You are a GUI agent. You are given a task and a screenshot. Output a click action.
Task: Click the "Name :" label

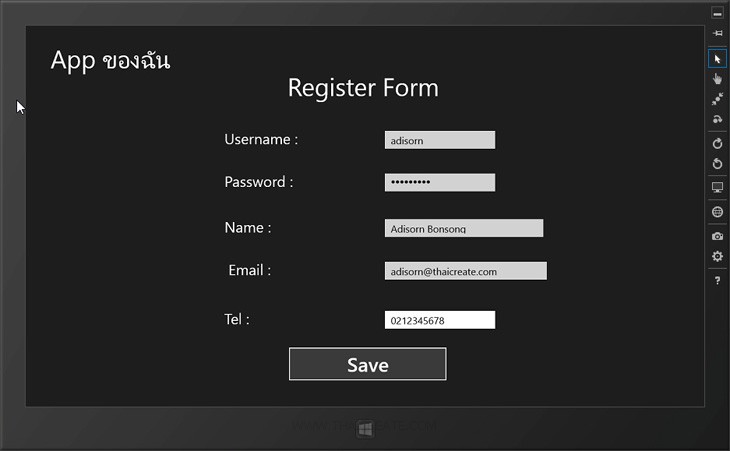(248, 228)
